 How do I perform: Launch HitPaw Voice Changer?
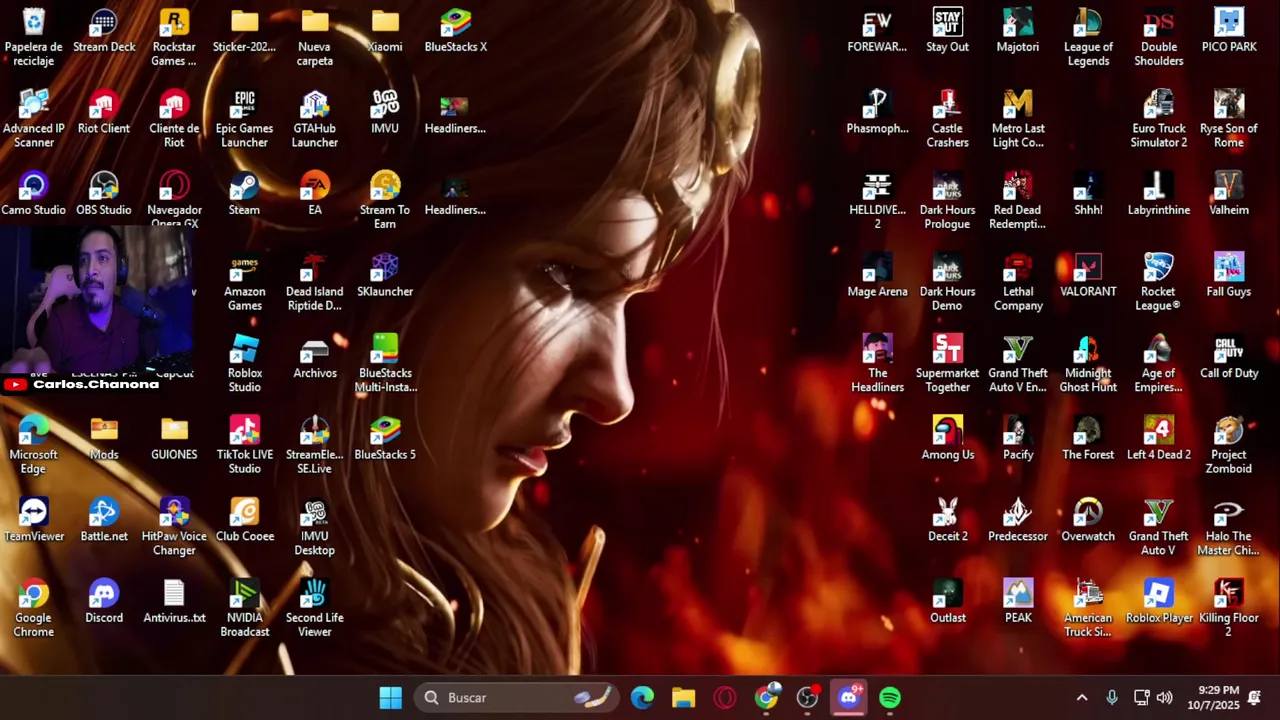tap(174, 527)
